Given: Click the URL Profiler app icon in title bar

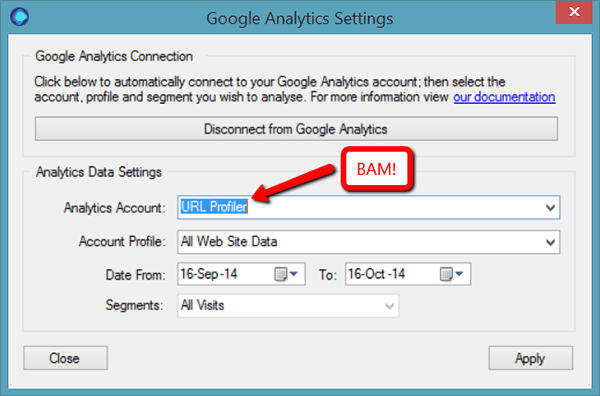Looking at the screenshot, I should click(20, 16).
